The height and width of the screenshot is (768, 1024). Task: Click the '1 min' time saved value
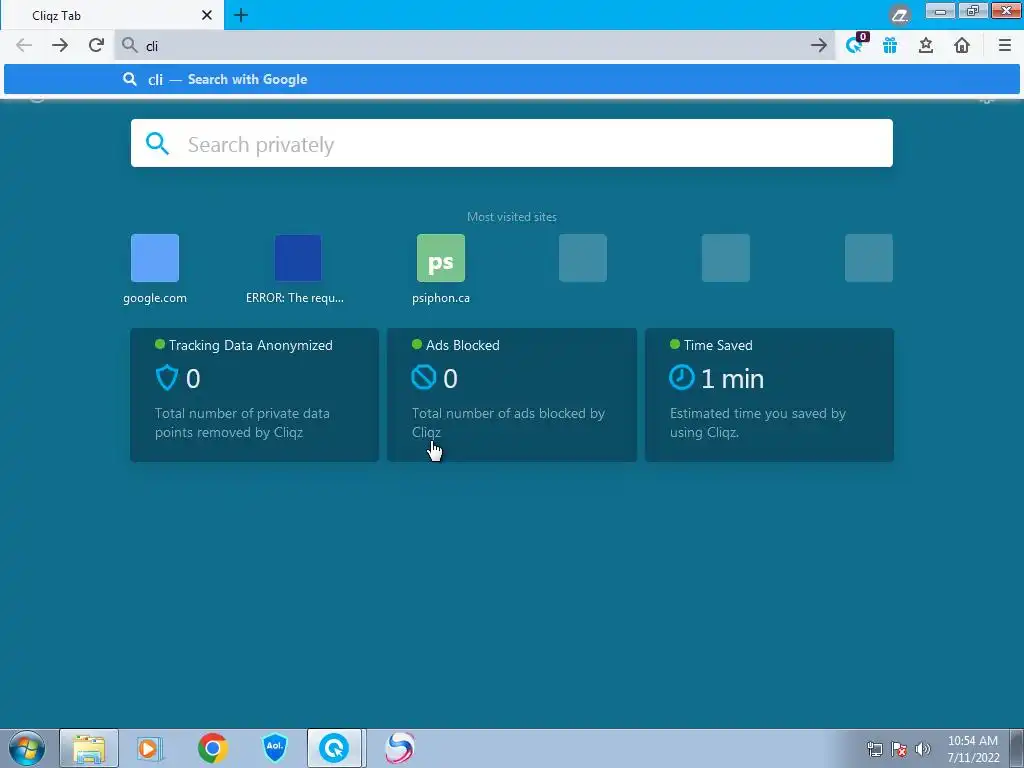(x=732, y=379)
